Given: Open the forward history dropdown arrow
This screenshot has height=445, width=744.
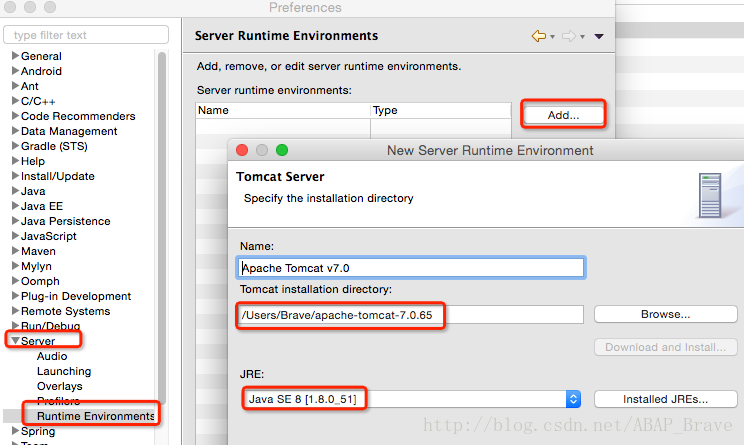Looking at the screenshot, I should pos(582,37).
